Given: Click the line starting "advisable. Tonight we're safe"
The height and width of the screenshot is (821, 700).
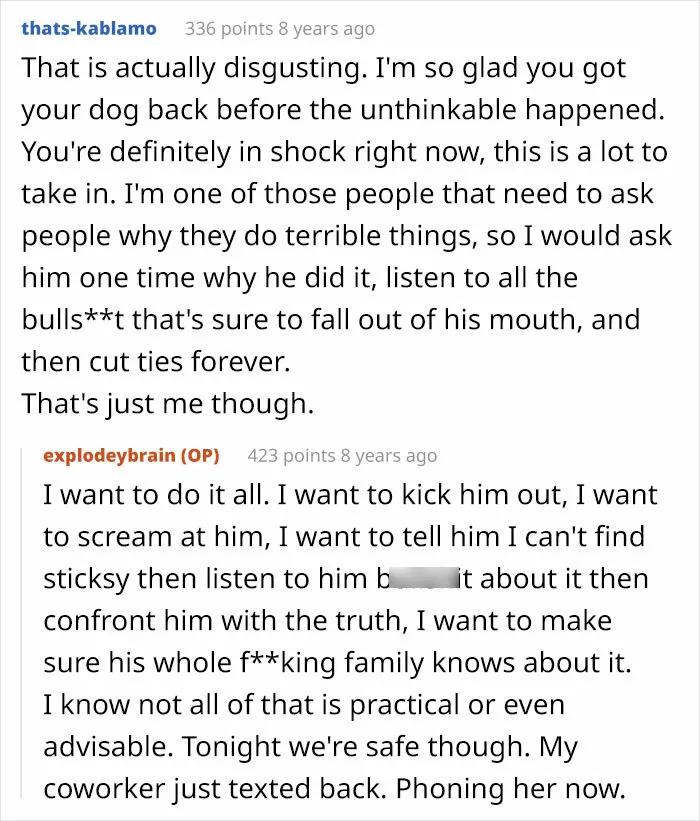Looking at the screenshot, I should [x=310, y=747].
